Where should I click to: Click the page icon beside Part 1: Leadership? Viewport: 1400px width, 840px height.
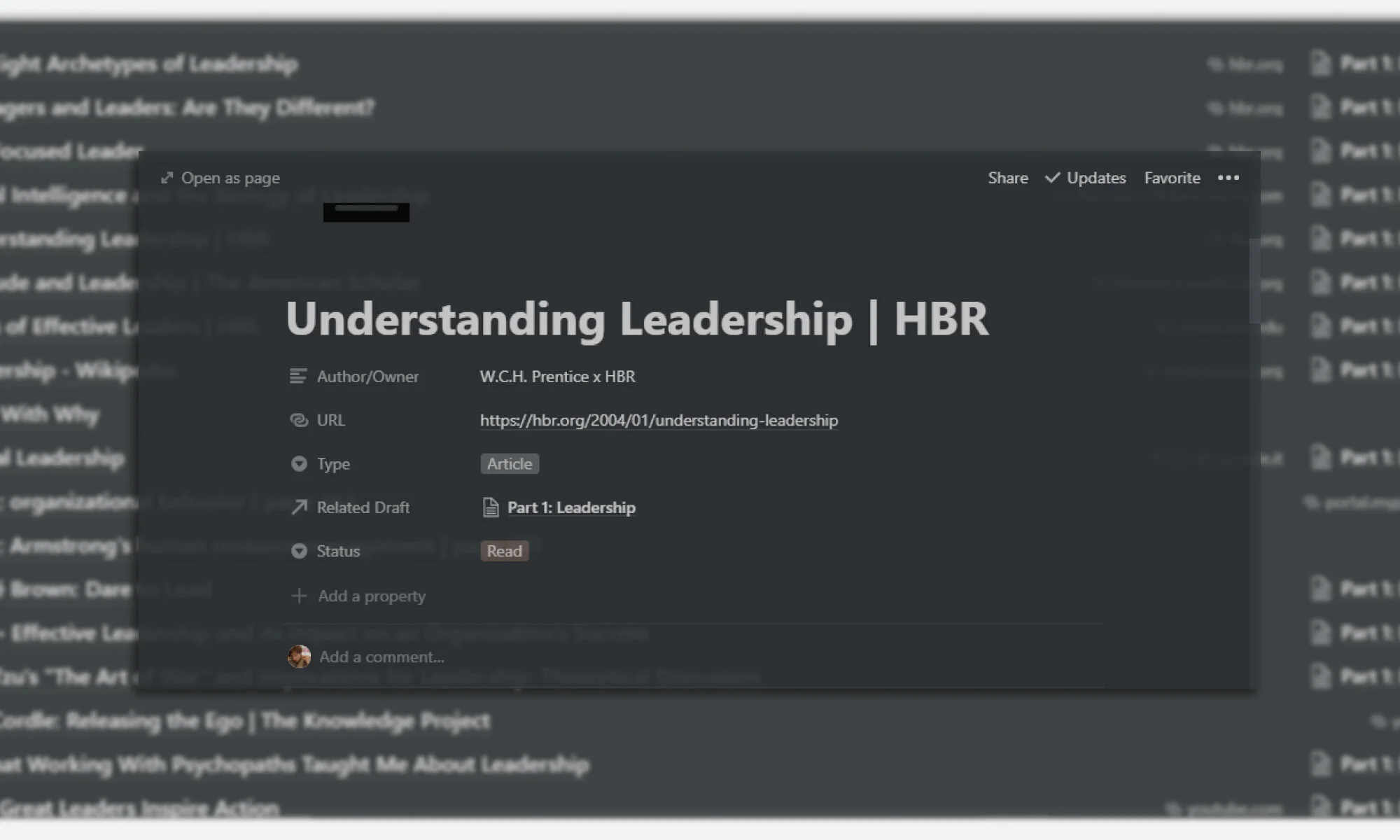pyautogui.click(x=491, y=507)
